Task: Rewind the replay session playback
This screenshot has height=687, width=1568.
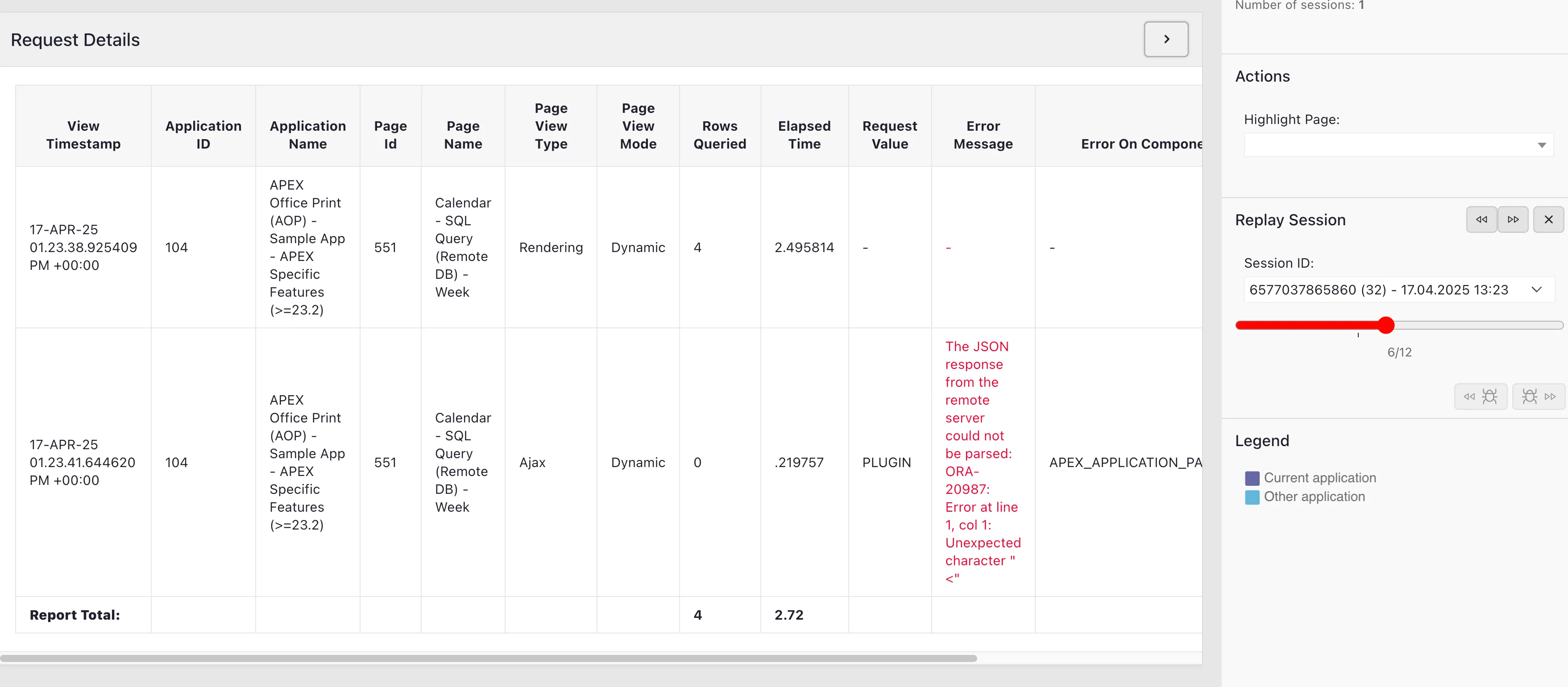Action: click(x=1481, y=219)
